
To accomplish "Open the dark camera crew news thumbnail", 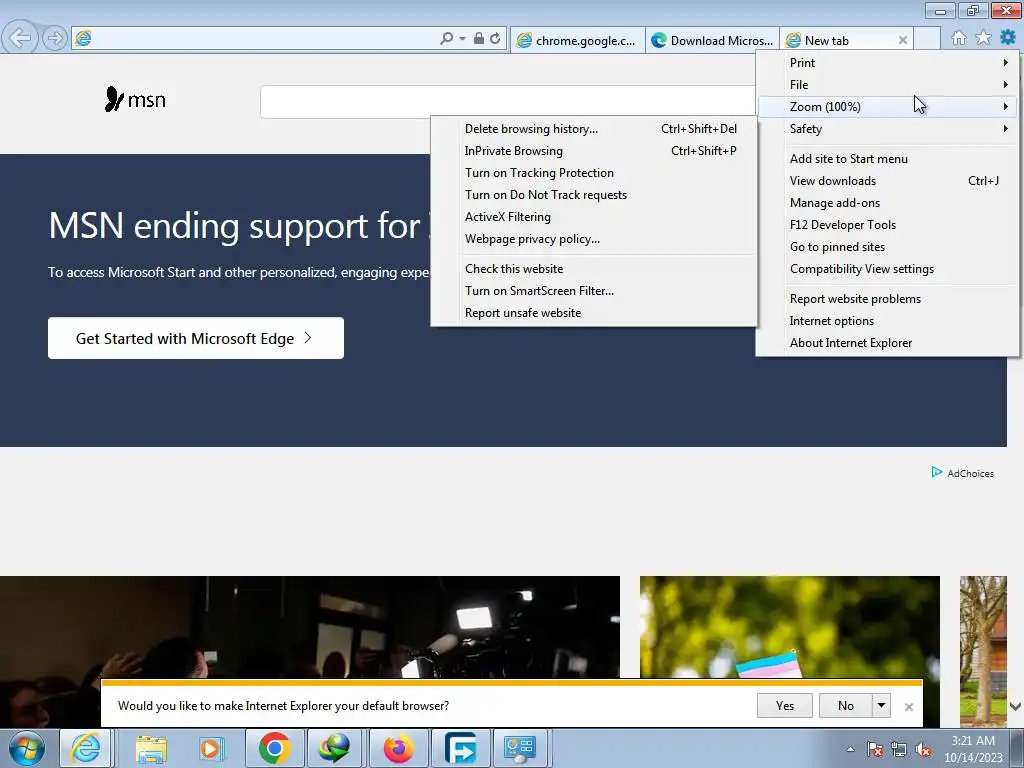I will pos(310,628).
